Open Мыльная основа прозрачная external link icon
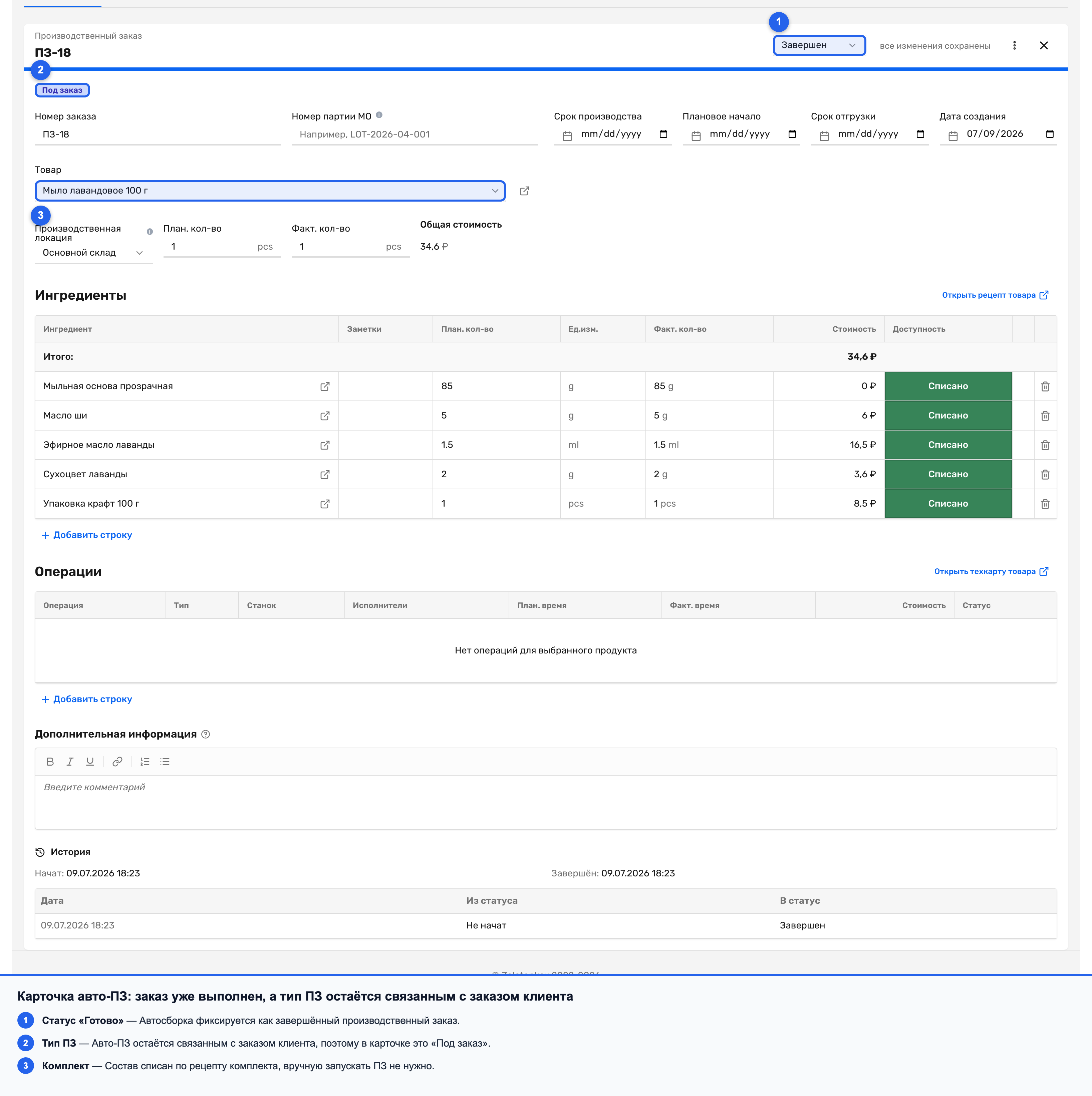 pyautogui.click(x=325, y=386)
